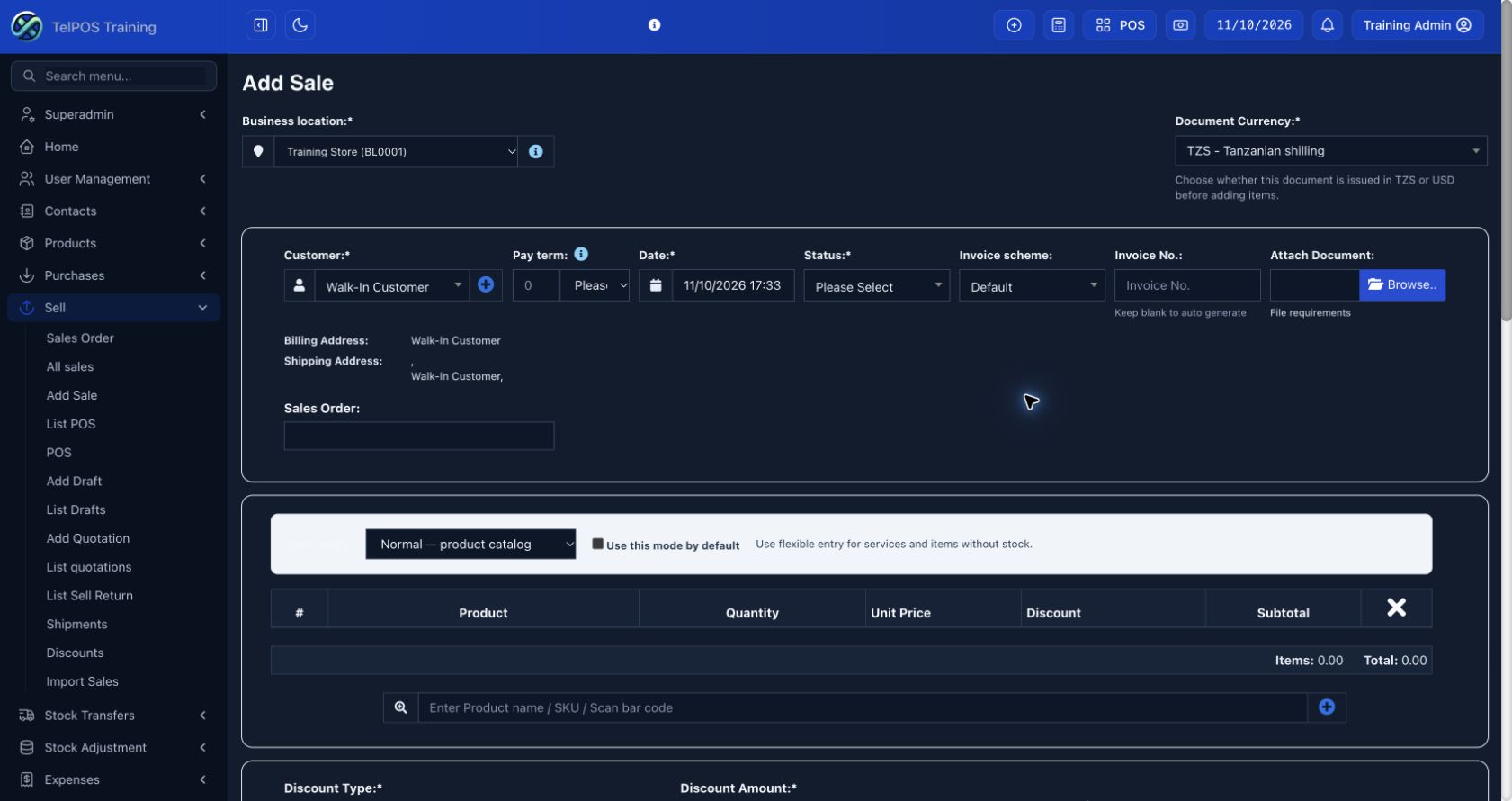Open the item entry mode dropdown
Screen dimensions: 1512x801
tap(470, 544)
